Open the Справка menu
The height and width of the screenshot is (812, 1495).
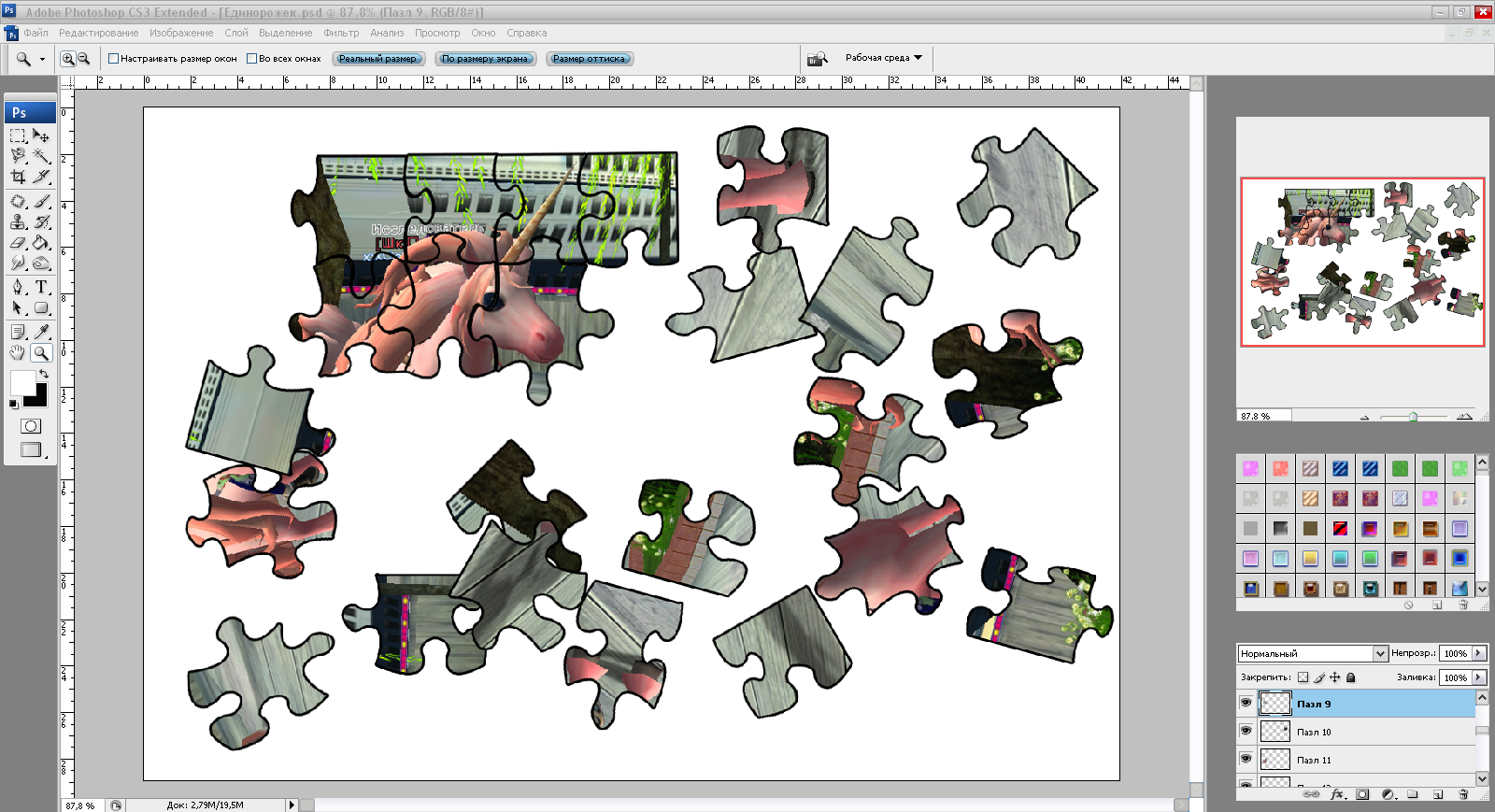pos(527,33)
